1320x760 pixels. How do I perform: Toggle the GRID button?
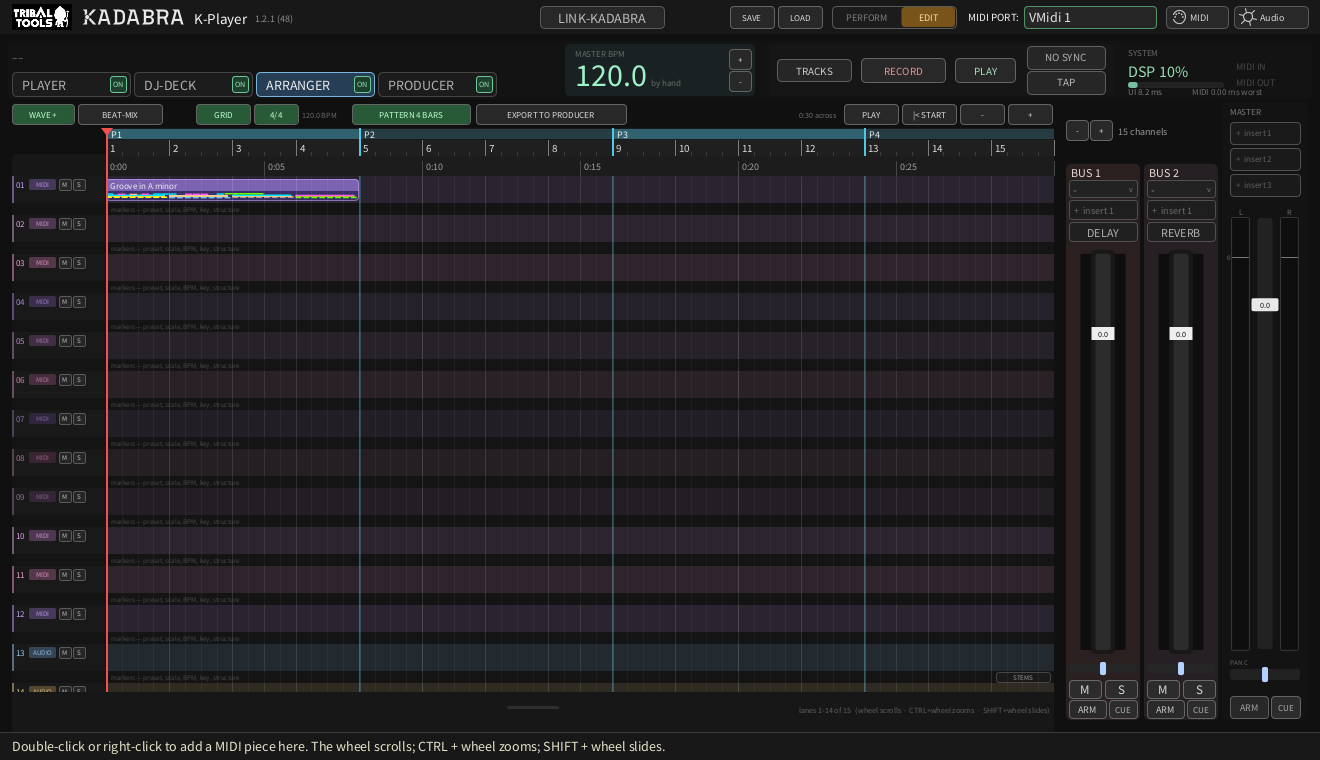223,115
